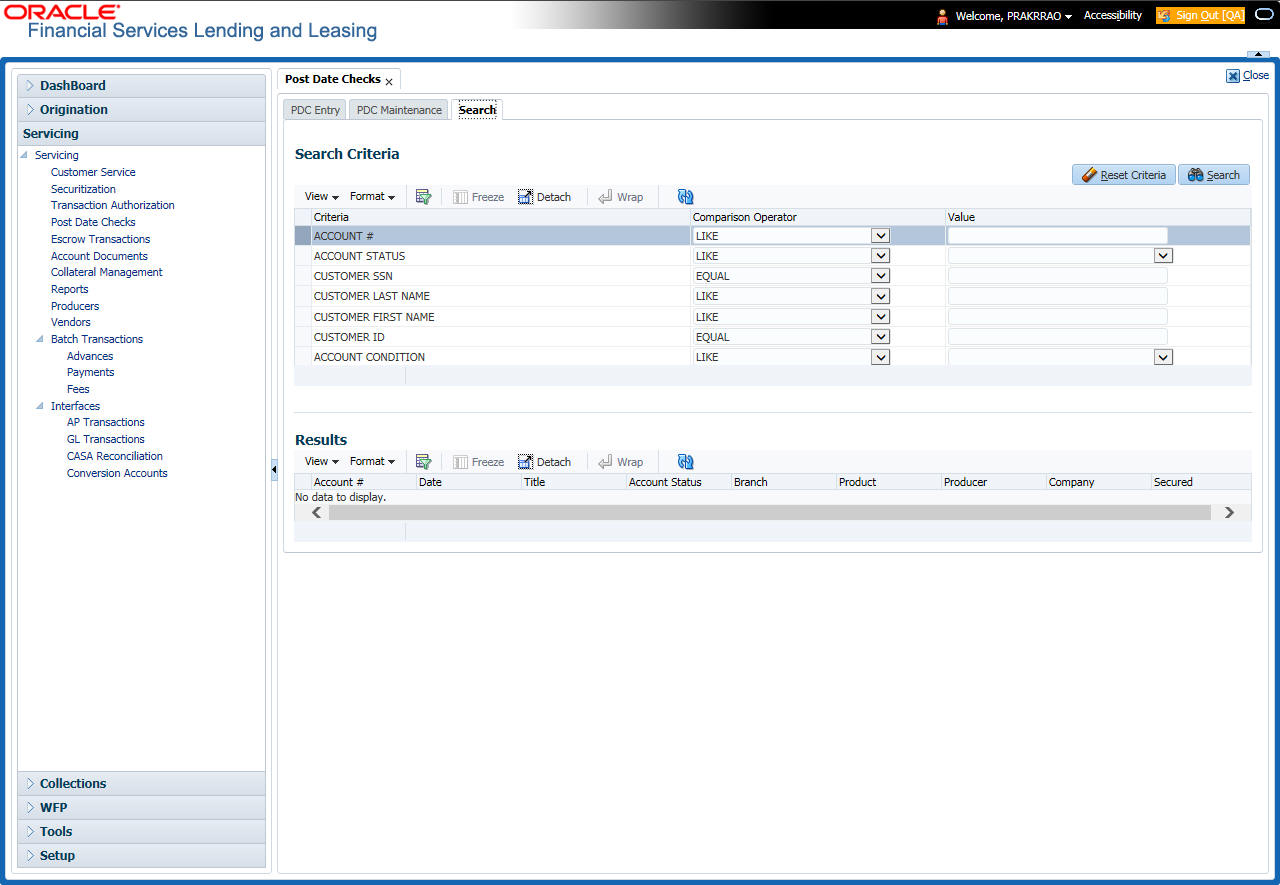Collapse the left navigation pane splitter
This screenshot has width=1280, height=885.
274,470
